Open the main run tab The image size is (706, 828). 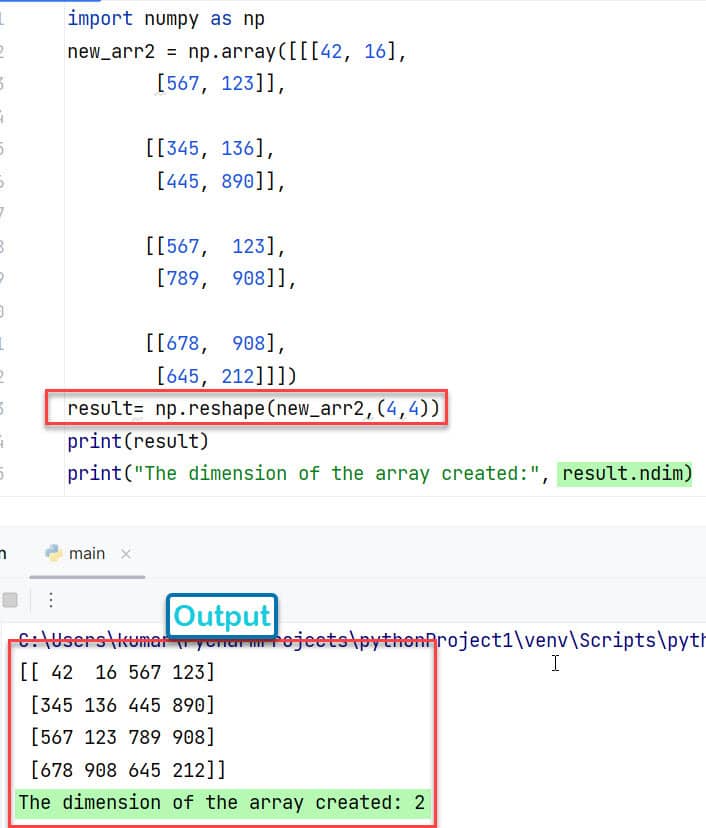pos(87,553)
